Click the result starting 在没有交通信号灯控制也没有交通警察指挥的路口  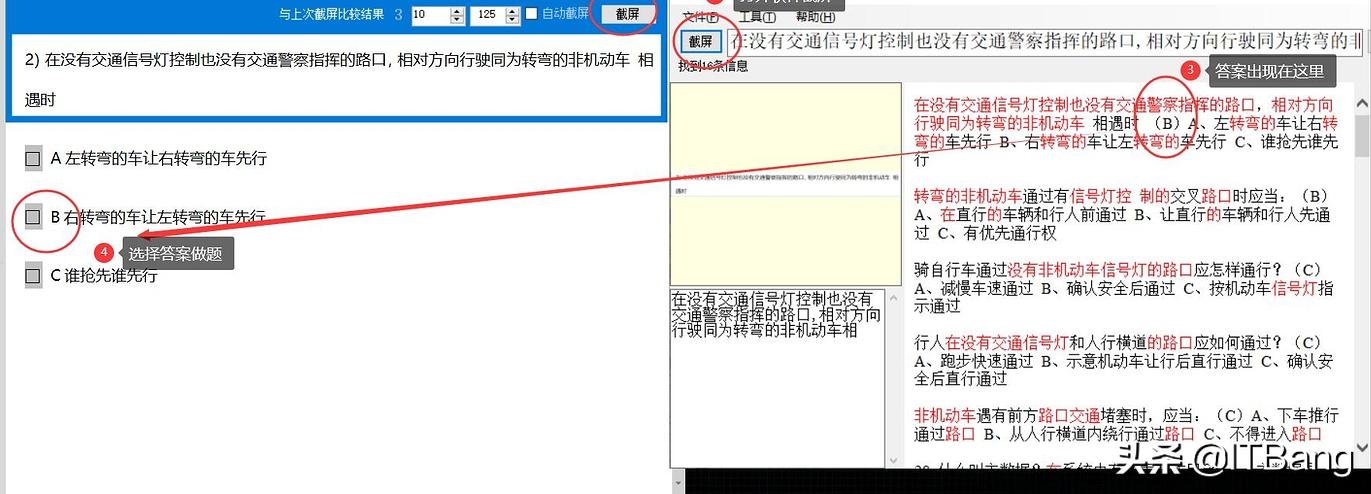(x=1126, y=132)
